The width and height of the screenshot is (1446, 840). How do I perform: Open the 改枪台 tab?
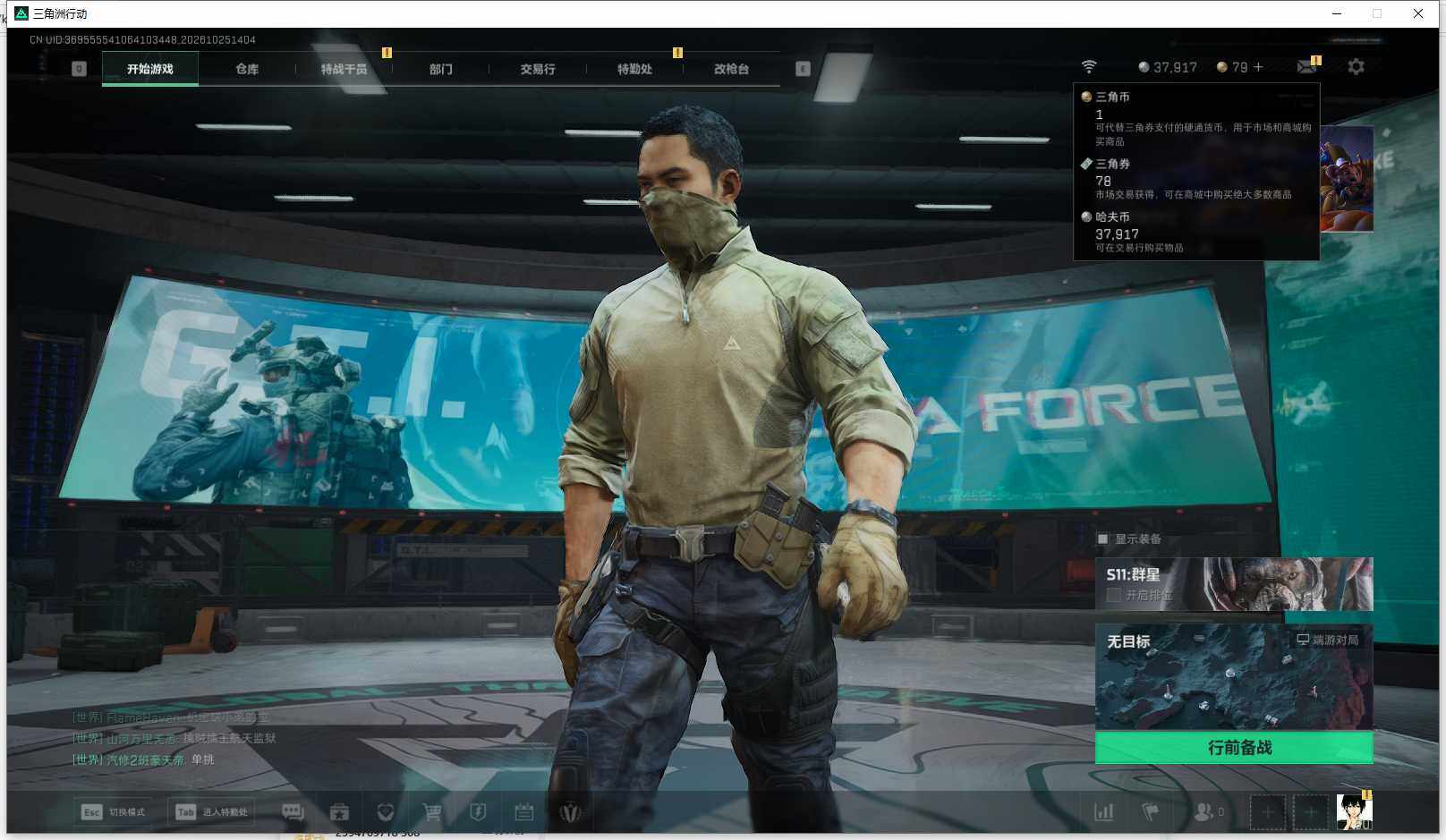coord(731,69)
